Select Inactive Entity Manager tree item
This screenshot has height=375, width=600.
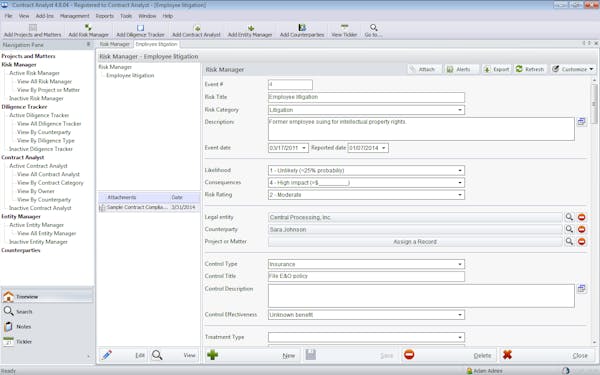38,242
